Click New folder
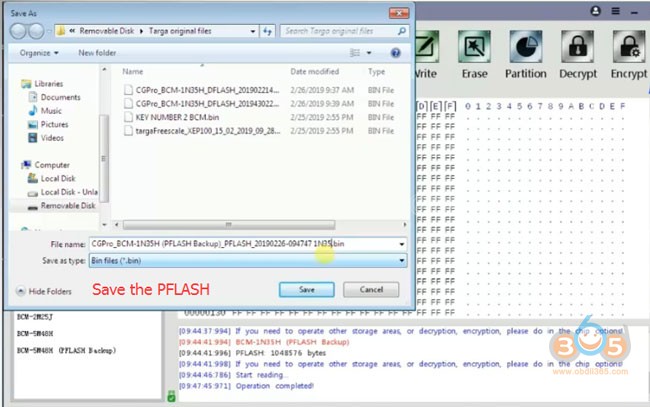Image resolution: width=650 pixels, height=407 pixels. pyautogui.click(x=97, y=53)
